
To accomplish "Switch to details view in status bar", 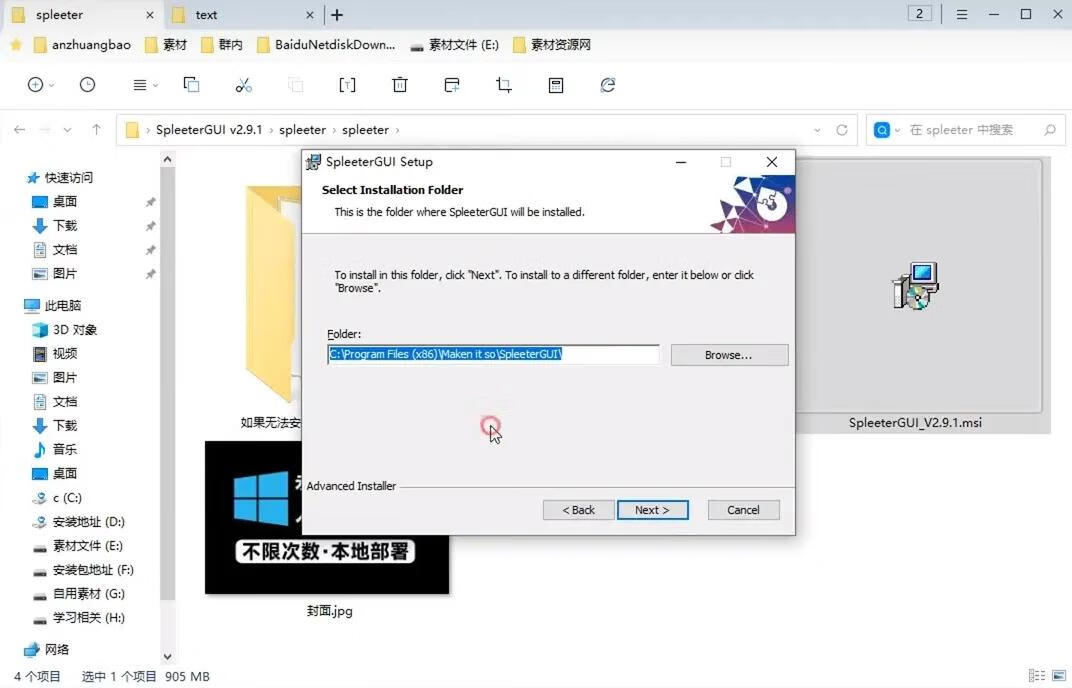I will (1037, 676).
